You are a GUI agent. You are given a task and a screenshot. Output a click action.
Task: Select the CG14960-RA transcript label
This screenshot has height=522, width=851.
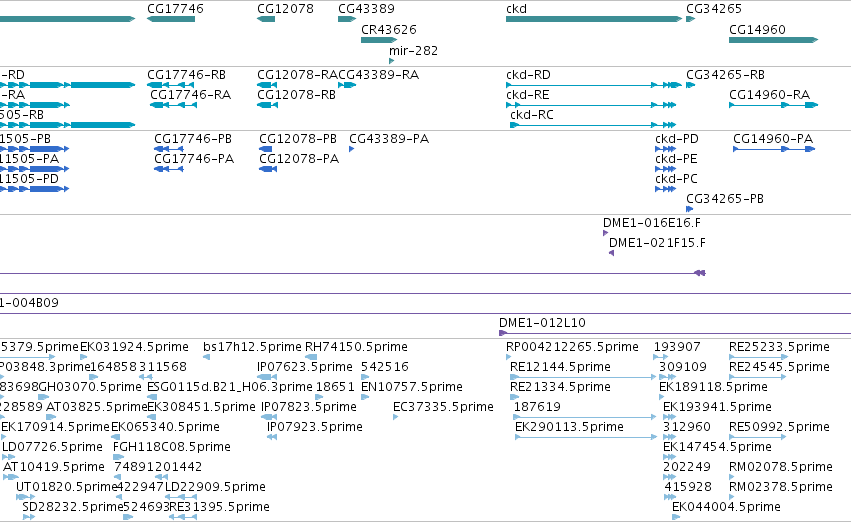770,94
